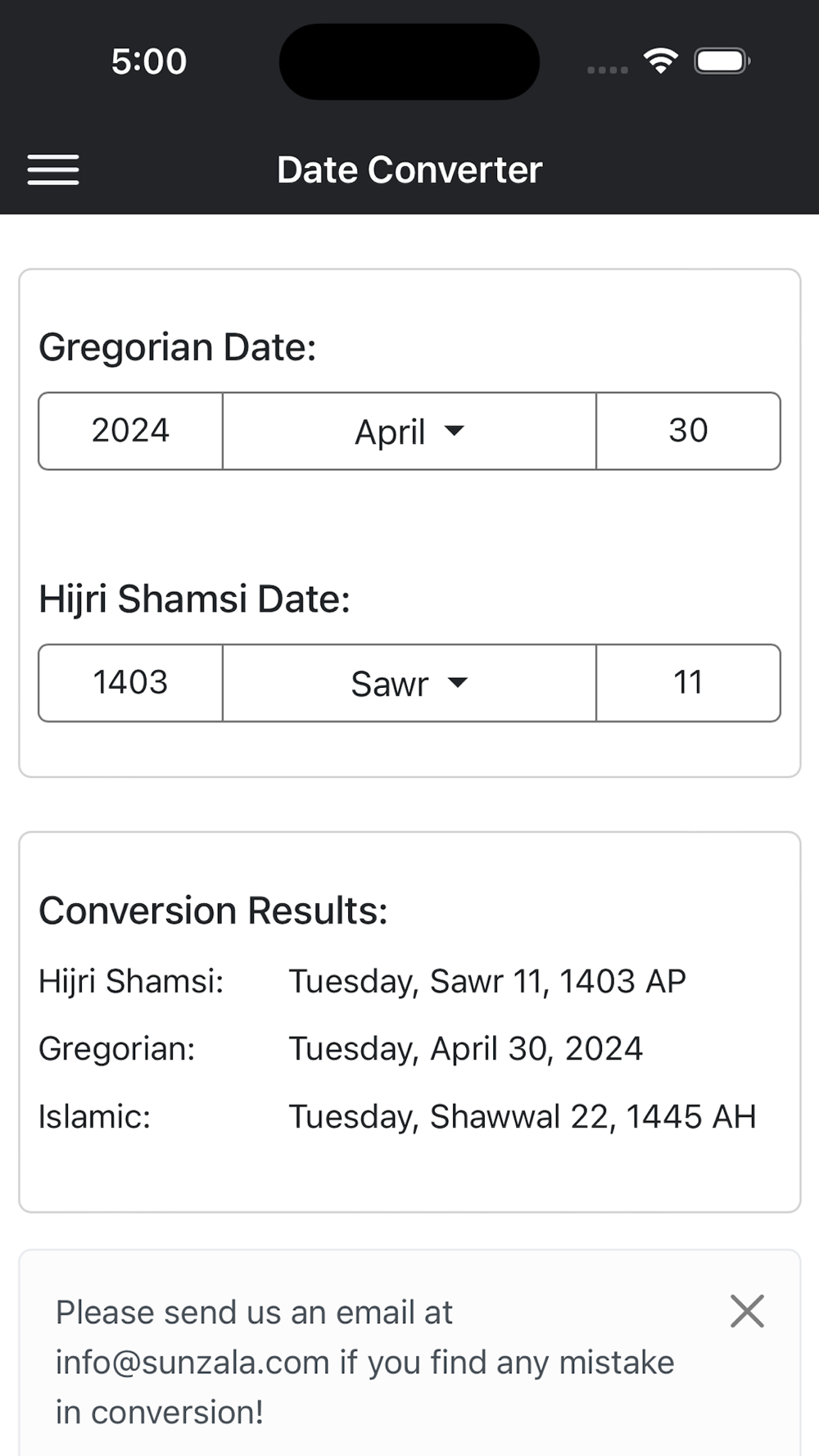Tap the status bar clock showing 5:00

149,61
